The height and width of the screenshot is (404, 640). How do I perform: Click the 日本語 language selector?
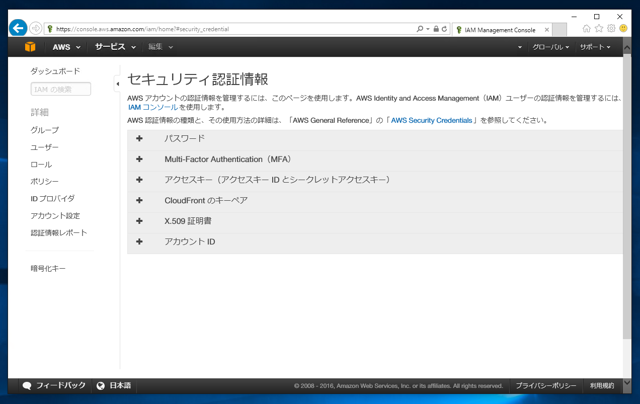pyautogui.click(x=120, y=386)
